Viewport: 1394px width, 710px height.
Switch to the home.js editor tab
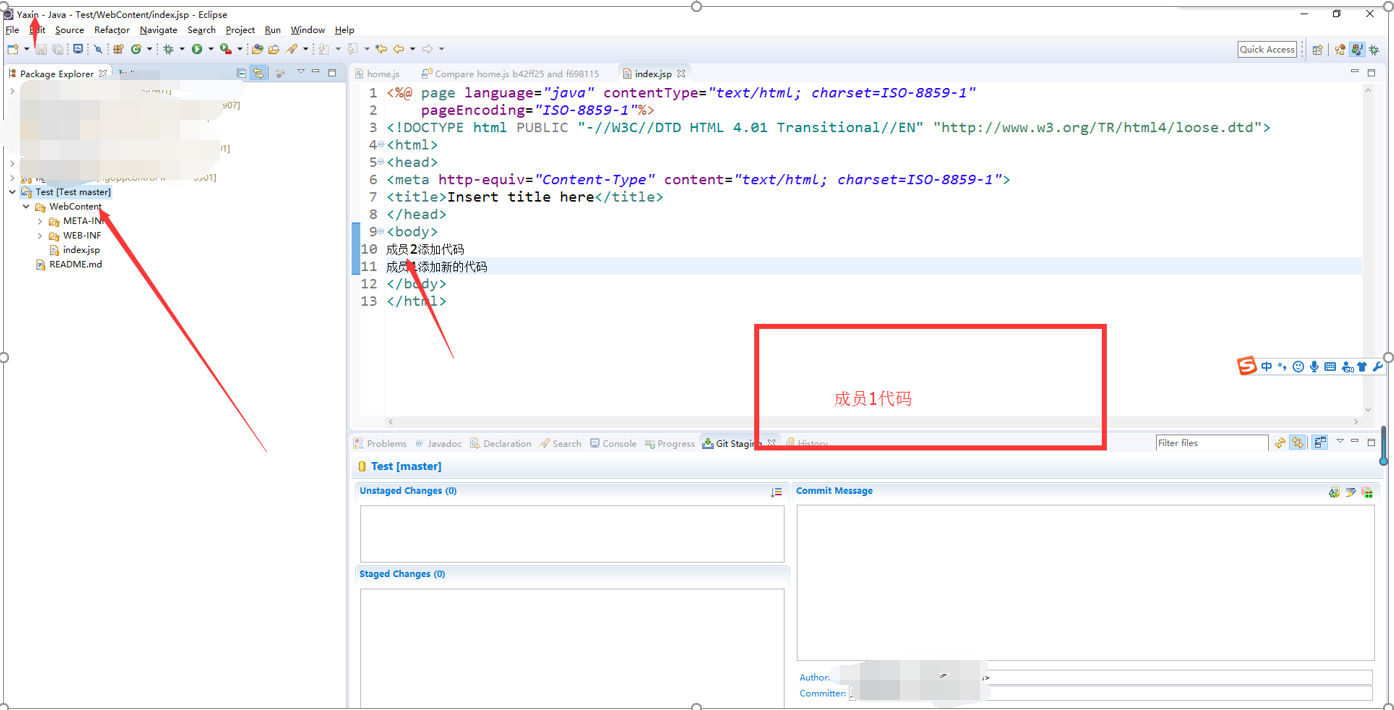376,73
